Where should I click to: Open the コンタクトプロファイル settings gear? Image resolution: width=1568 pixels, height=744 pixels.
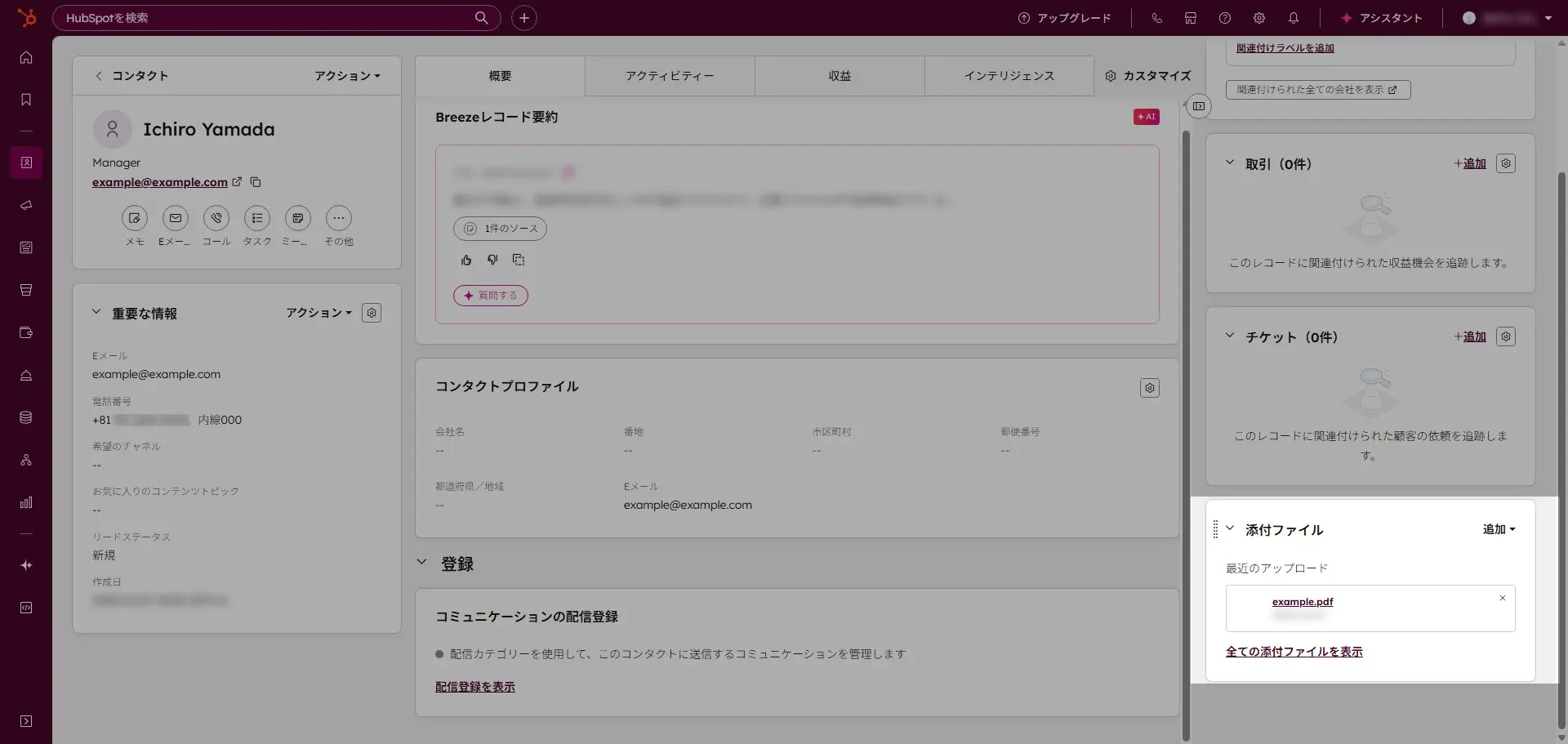point(1149,388)
